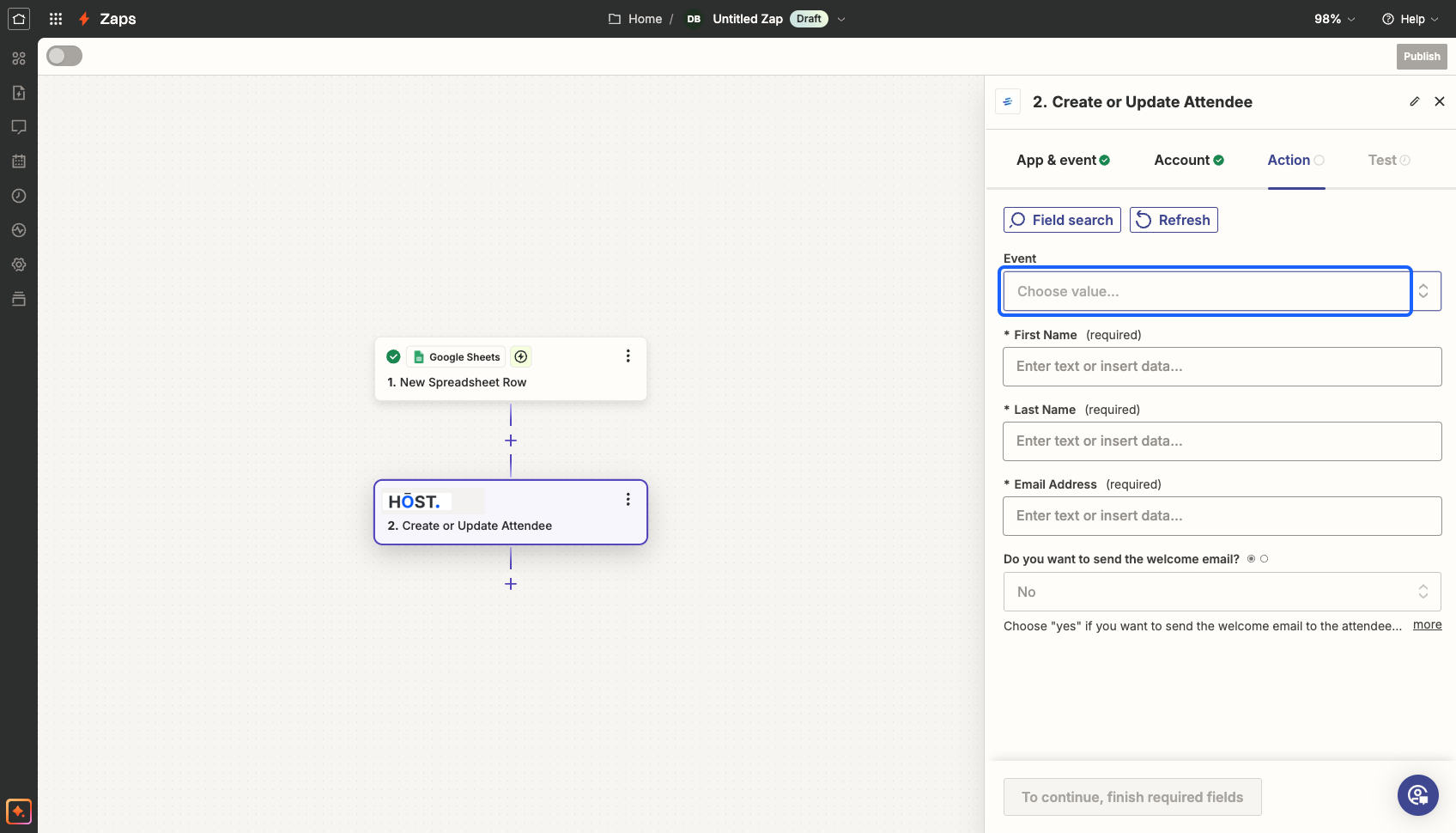1456x833 pixels.
Task: Click the HOST app icon in panel header
Action: [x=1008, y=101]
